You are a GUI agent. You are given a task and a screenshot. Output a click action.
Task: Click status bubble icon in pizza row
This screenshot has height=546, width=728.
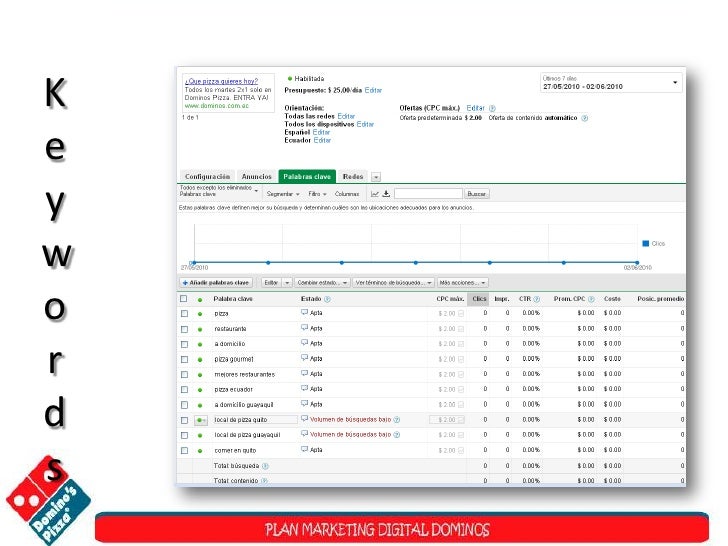[304, 313]
